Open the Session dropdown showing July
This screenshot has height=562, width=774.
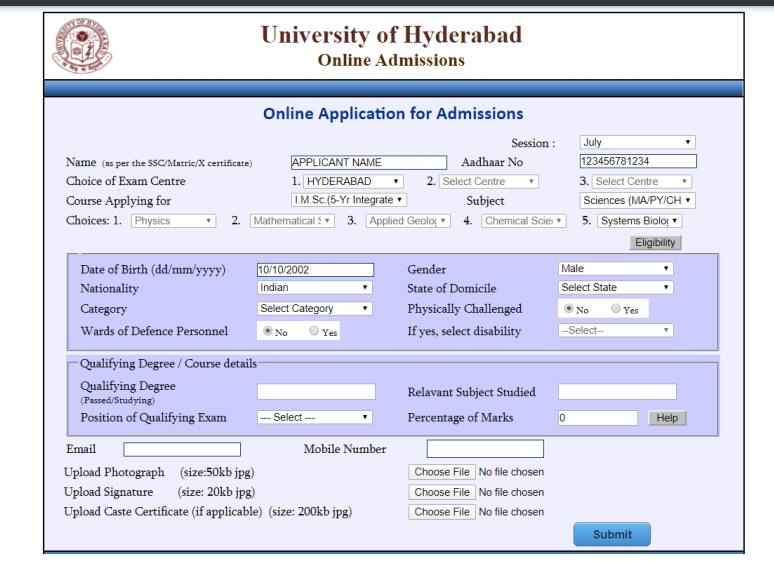click(x=637, y=142)
